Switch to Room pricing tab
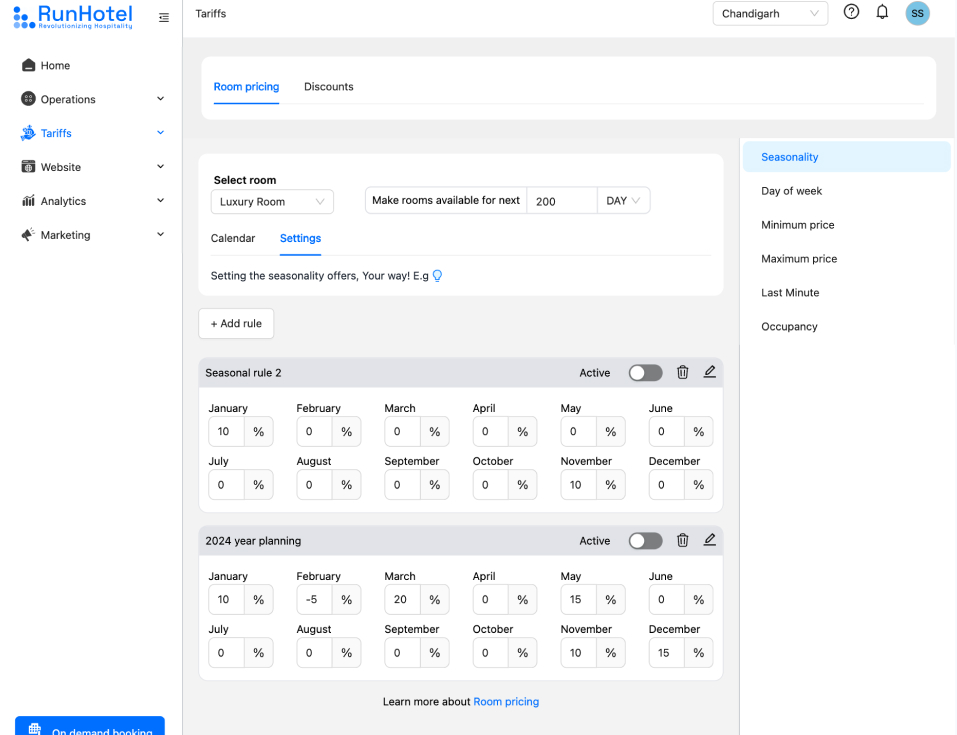This screenshot has width=957, height=735. click(x=246, y=87)
